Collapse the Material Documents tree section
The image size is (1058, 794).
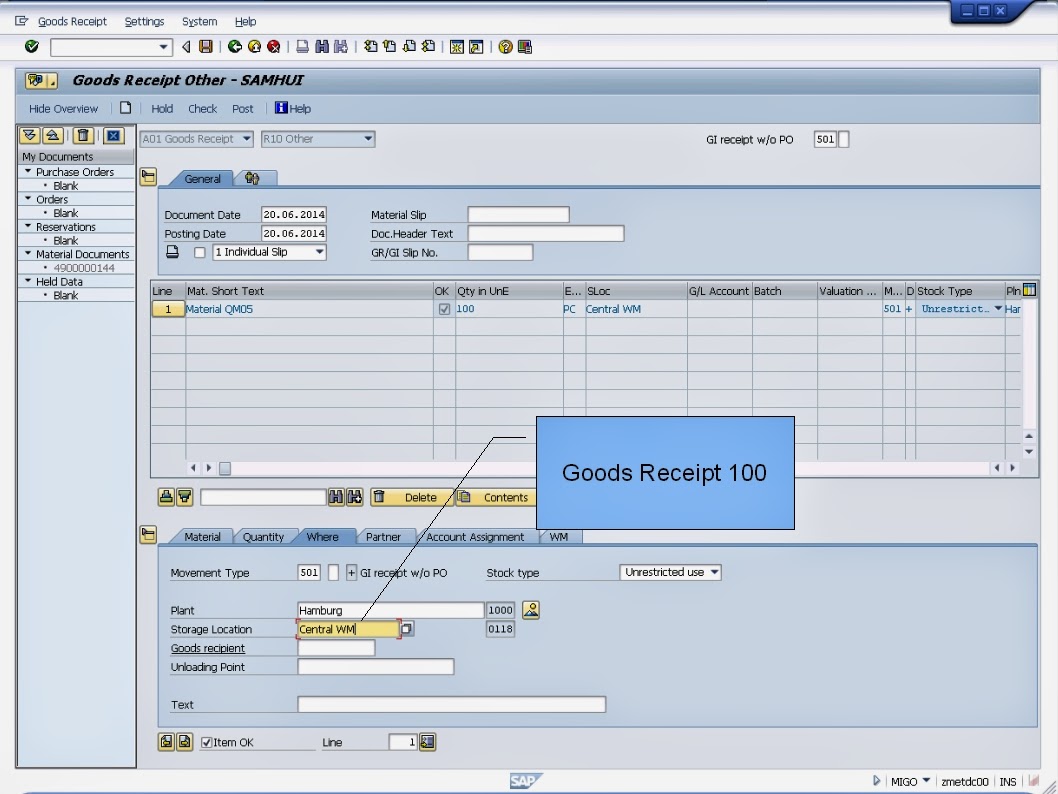click(28, 253)
